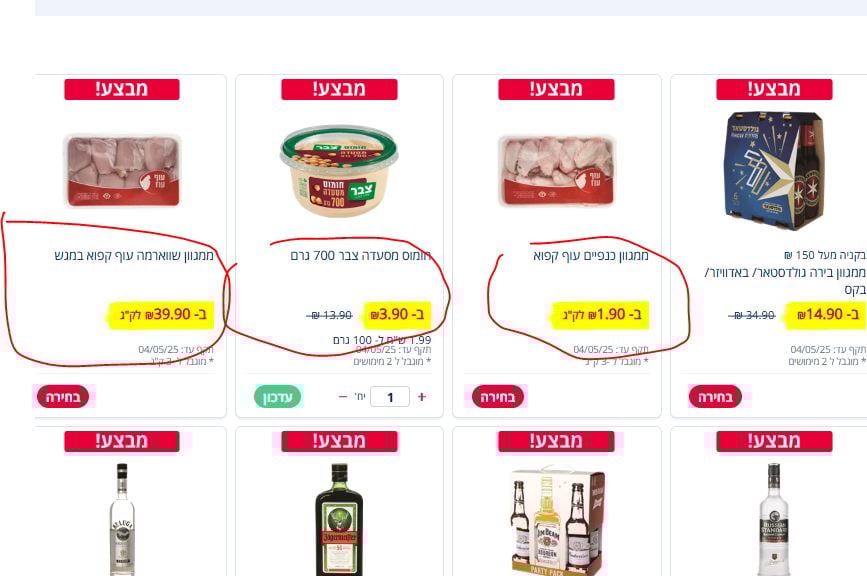Open the Jim Beam party pack image
Screen dimensions: 867x576
coord(556,522)
